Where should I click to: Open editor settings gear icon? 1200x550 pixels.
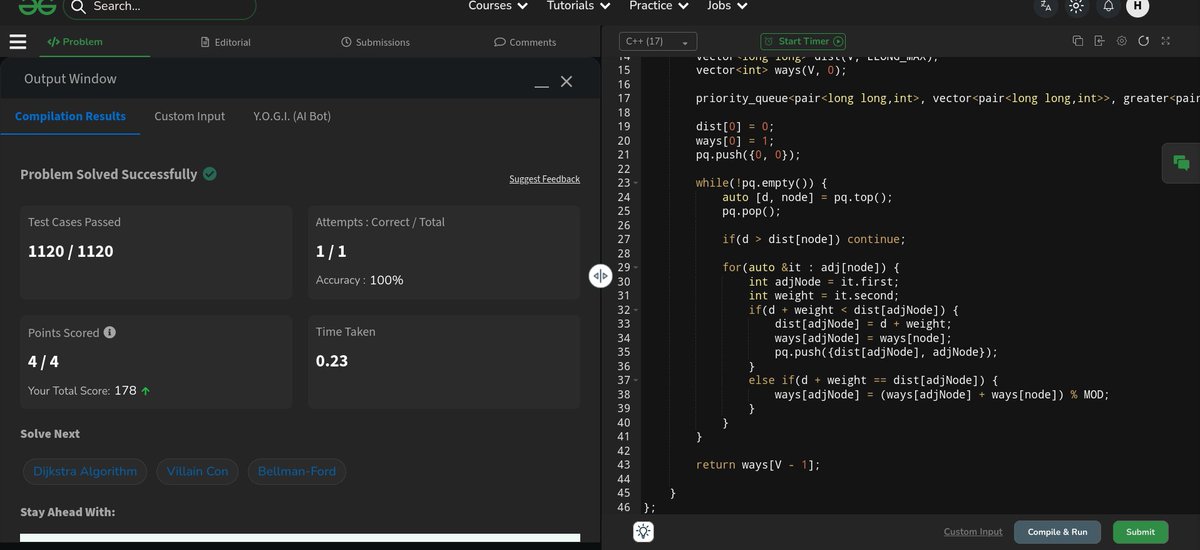(1122, 41)
